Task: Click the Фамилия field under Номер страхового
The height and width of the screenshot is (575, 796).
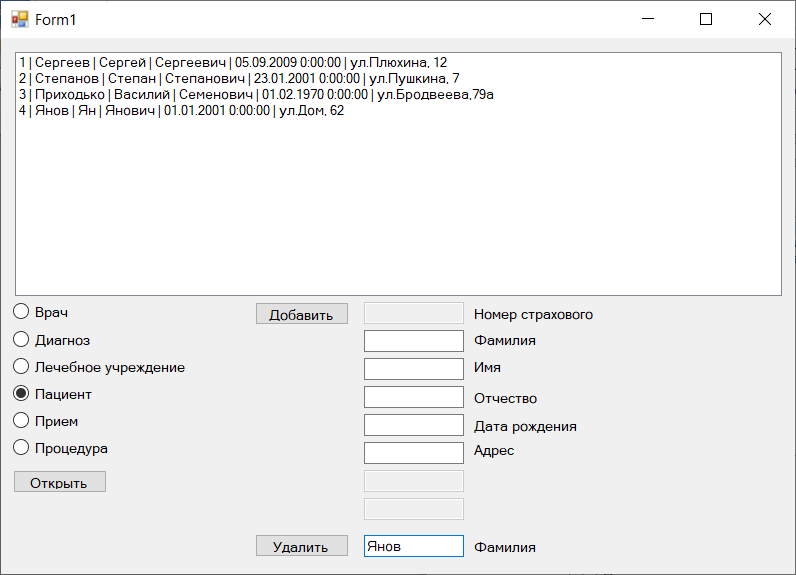Action: point(414,341)
